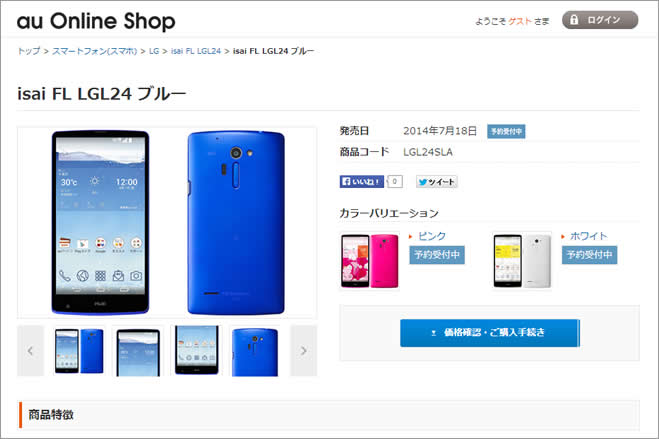This screenshot has width=659, height=439.
Task: Show next thumbnails with right arrow
Action: point(303,351)
